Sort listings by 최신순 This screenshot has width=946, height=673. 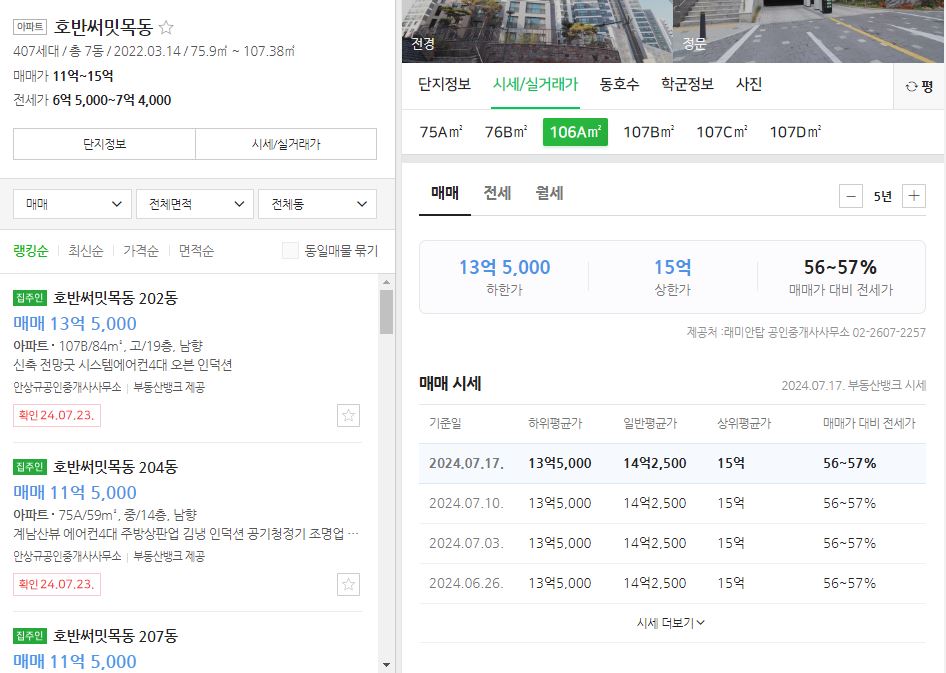tap(86, 251)
